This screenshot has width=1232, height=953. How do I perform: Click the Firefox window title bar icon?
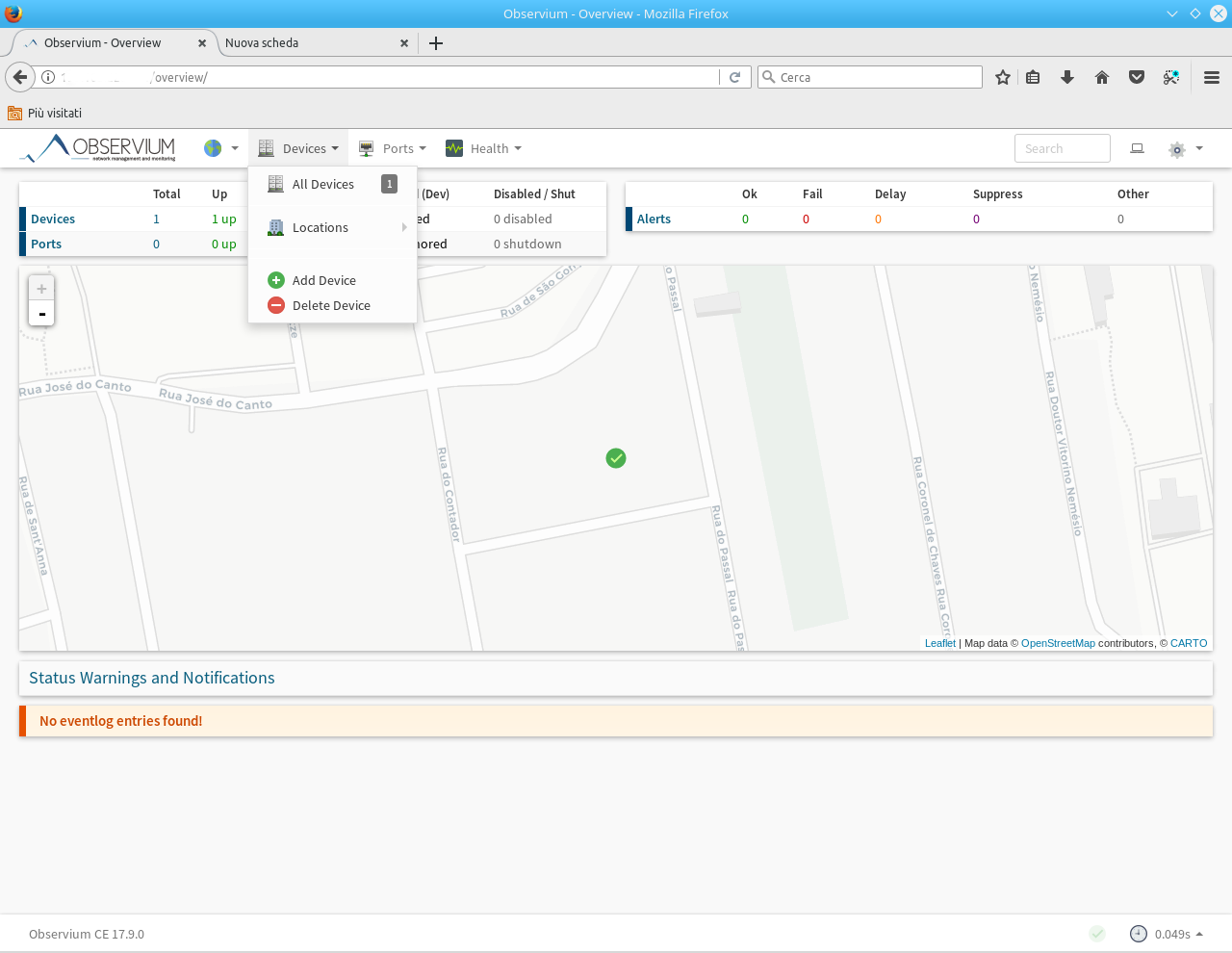[x=13, y=13]
